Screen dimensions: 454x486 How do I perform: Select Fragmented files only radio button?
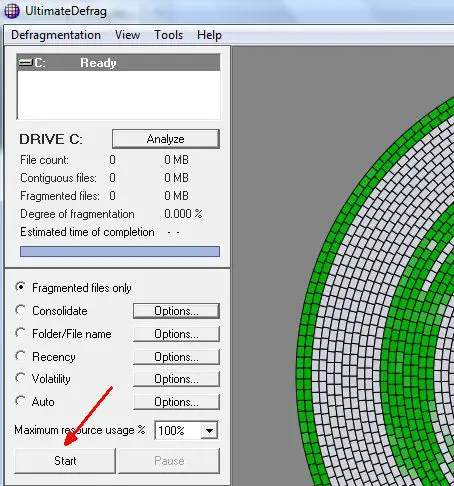coord(20,287)
